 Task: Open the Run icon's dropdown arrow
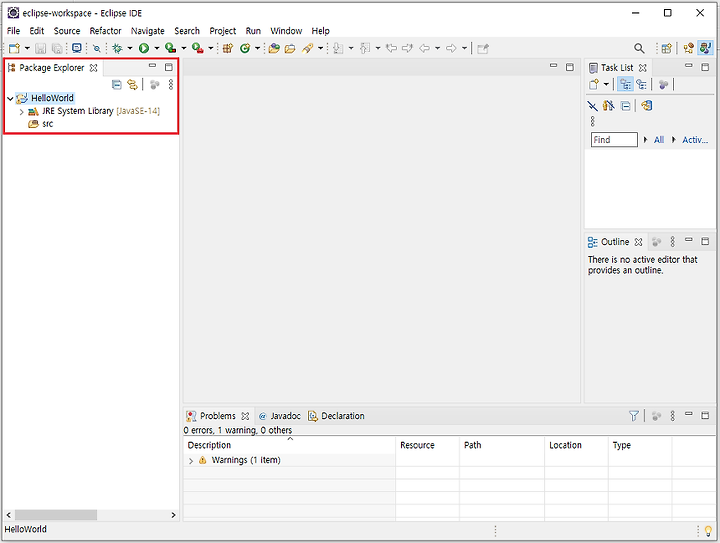point(157,48)
